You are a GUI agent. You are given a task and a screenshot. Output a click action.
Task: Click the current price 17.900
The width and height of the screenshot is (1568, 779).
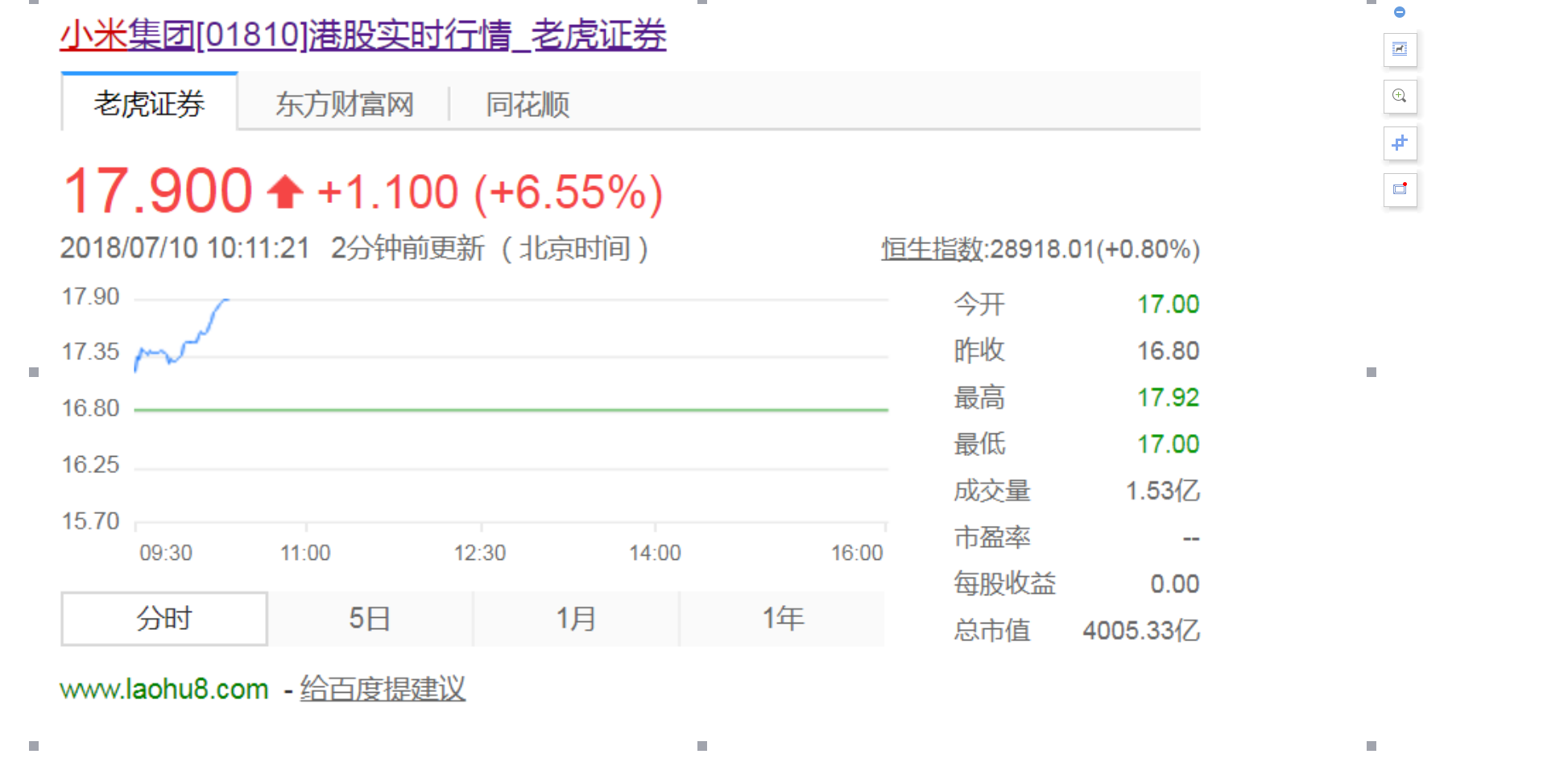click(158, 191)
